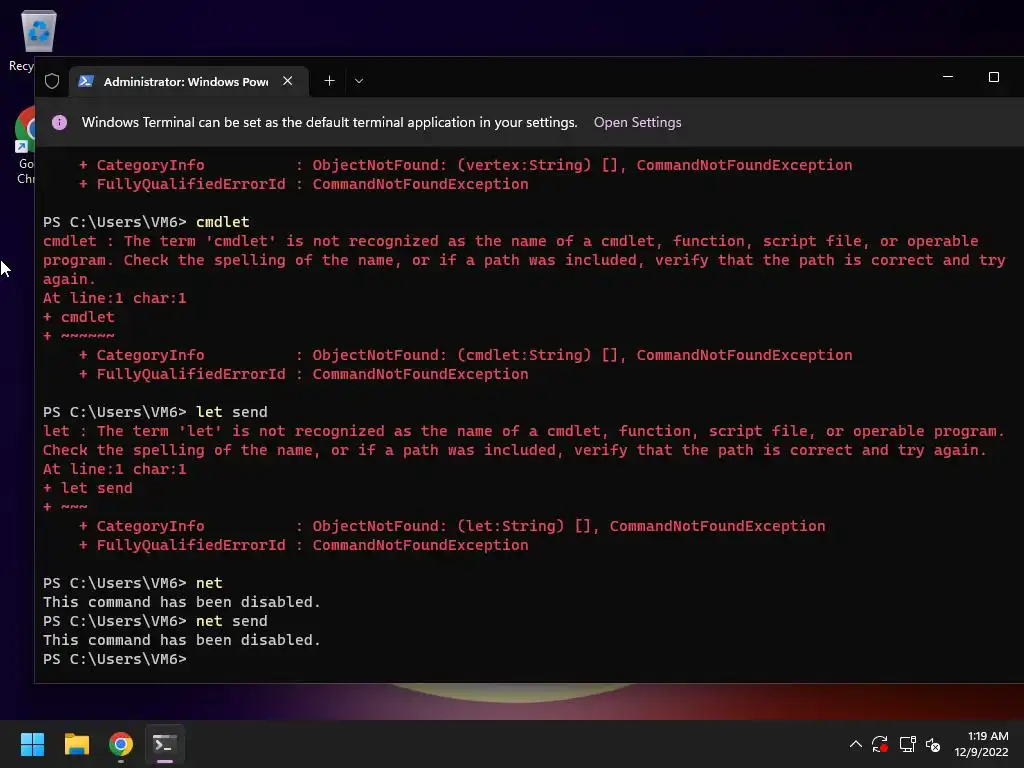This screenshot has width=1024, height=768.
Task: Click the '(vertex:String)' CategoryInfo line
Action: [466, 165]
